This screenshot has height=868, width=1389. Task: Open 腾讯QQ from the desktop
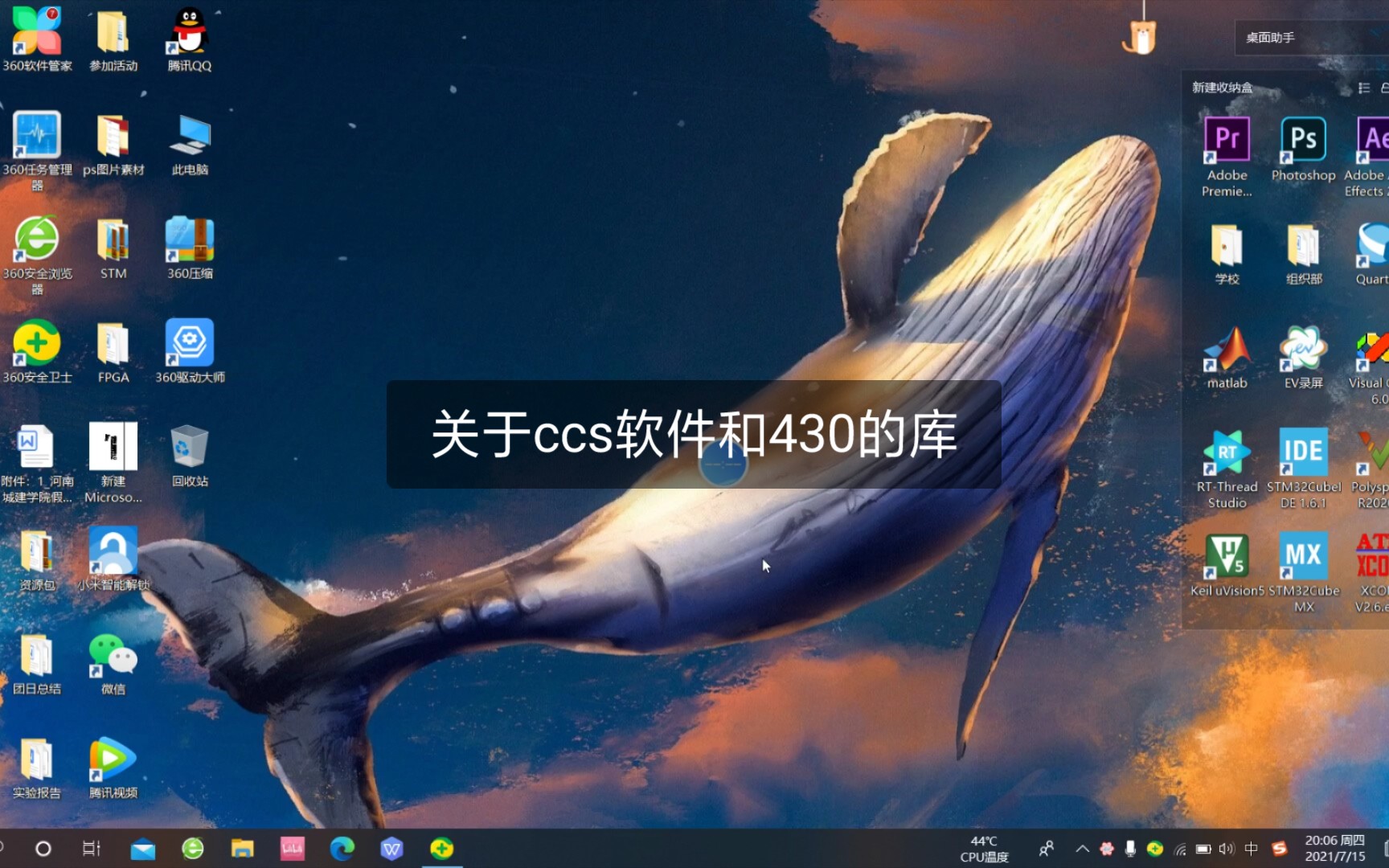190,32
